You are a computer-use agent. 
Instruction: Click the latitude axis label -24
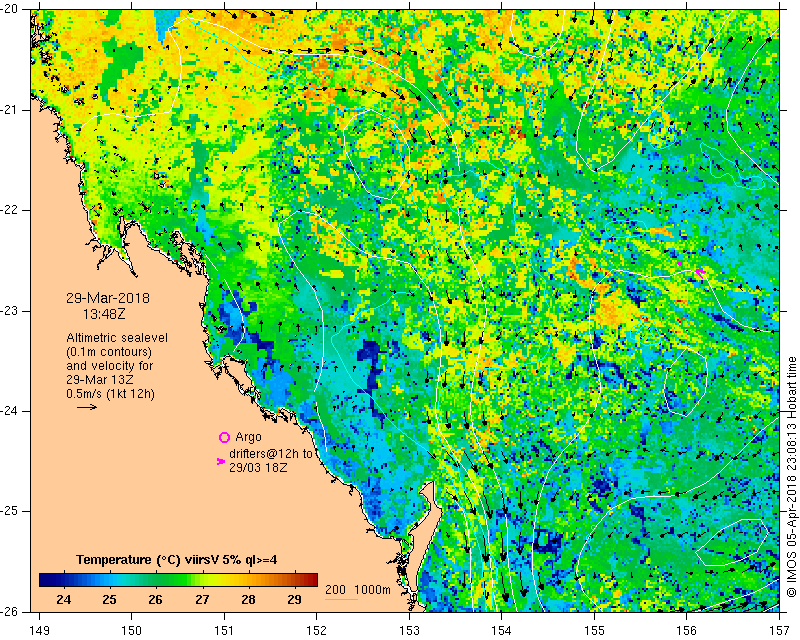click(x=8, y=411)
